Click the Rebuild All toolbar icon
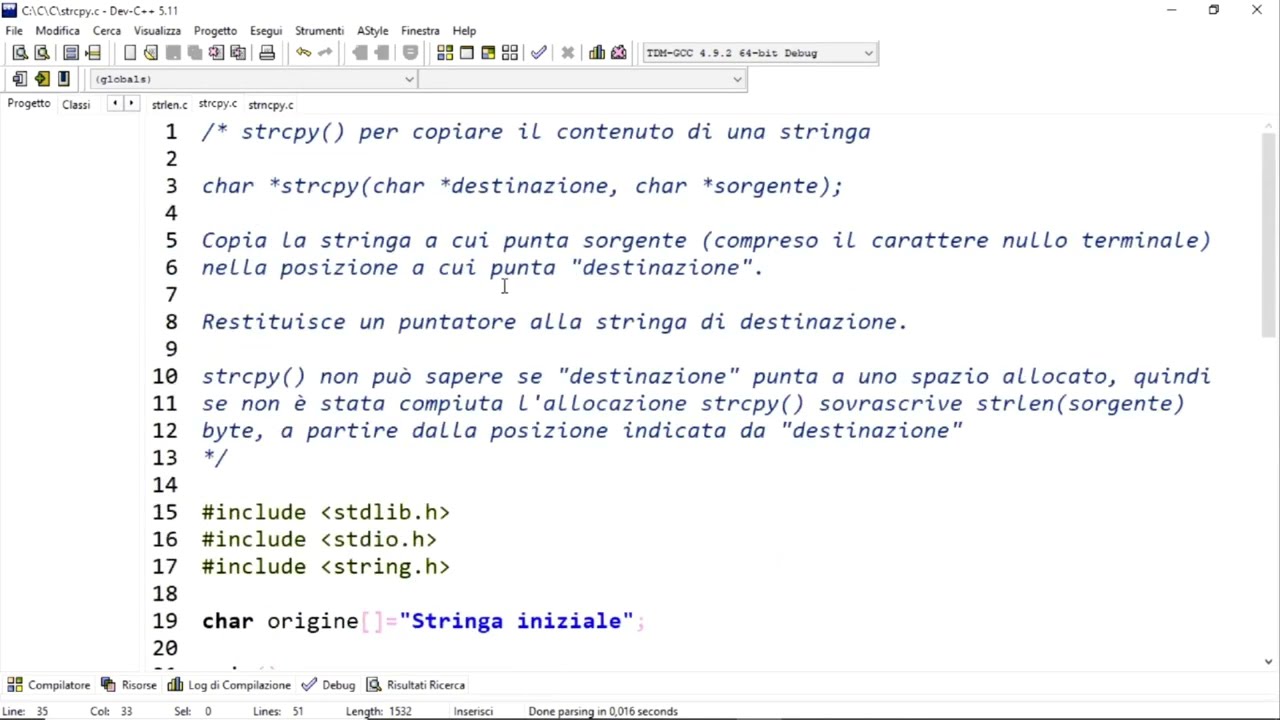 (510, 53)
